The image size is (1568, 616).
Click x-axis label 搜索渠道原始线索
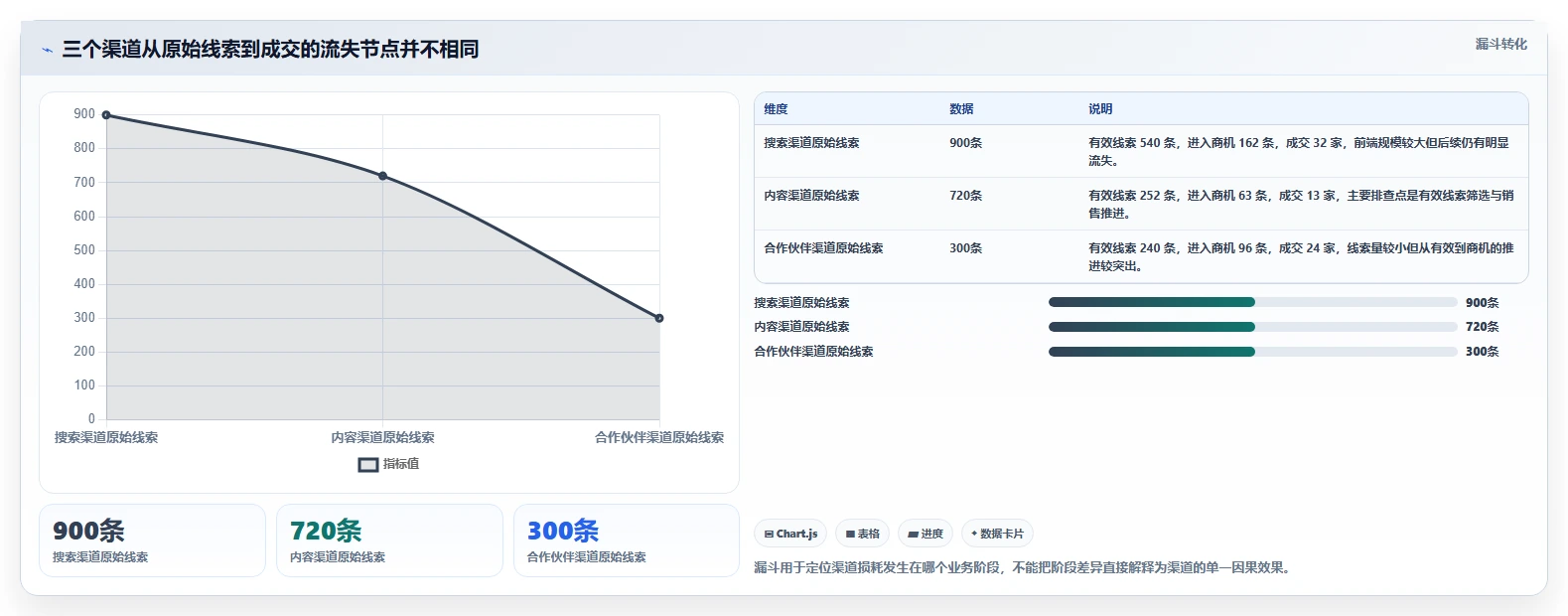106,437
